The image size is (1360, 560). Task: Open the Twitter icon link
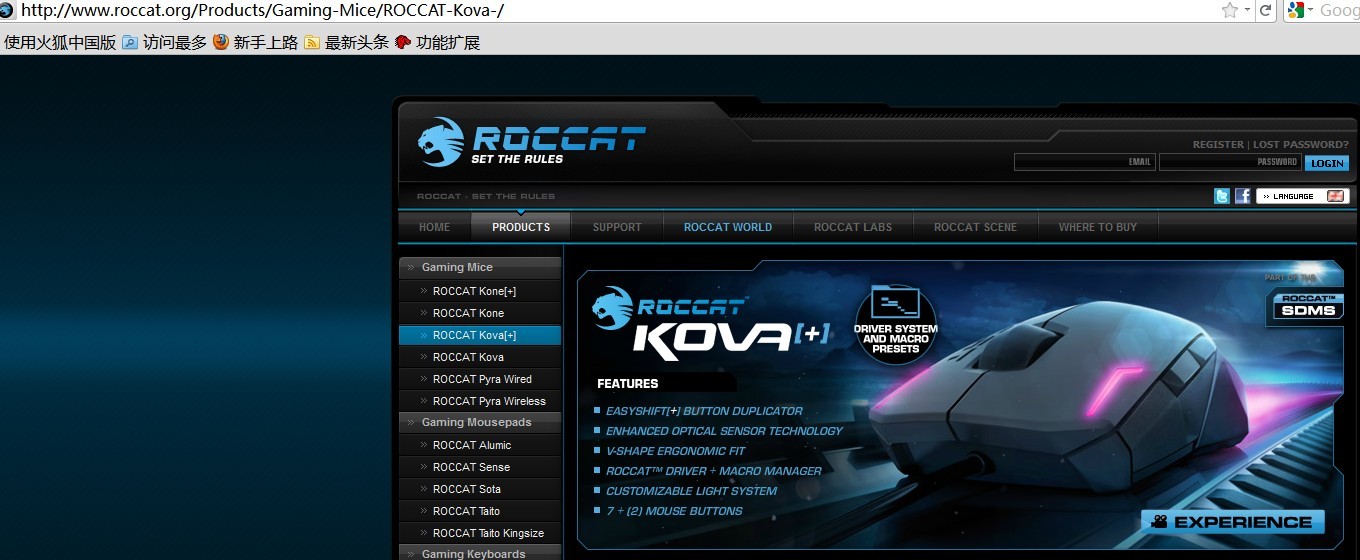[x=1222, y=196]
